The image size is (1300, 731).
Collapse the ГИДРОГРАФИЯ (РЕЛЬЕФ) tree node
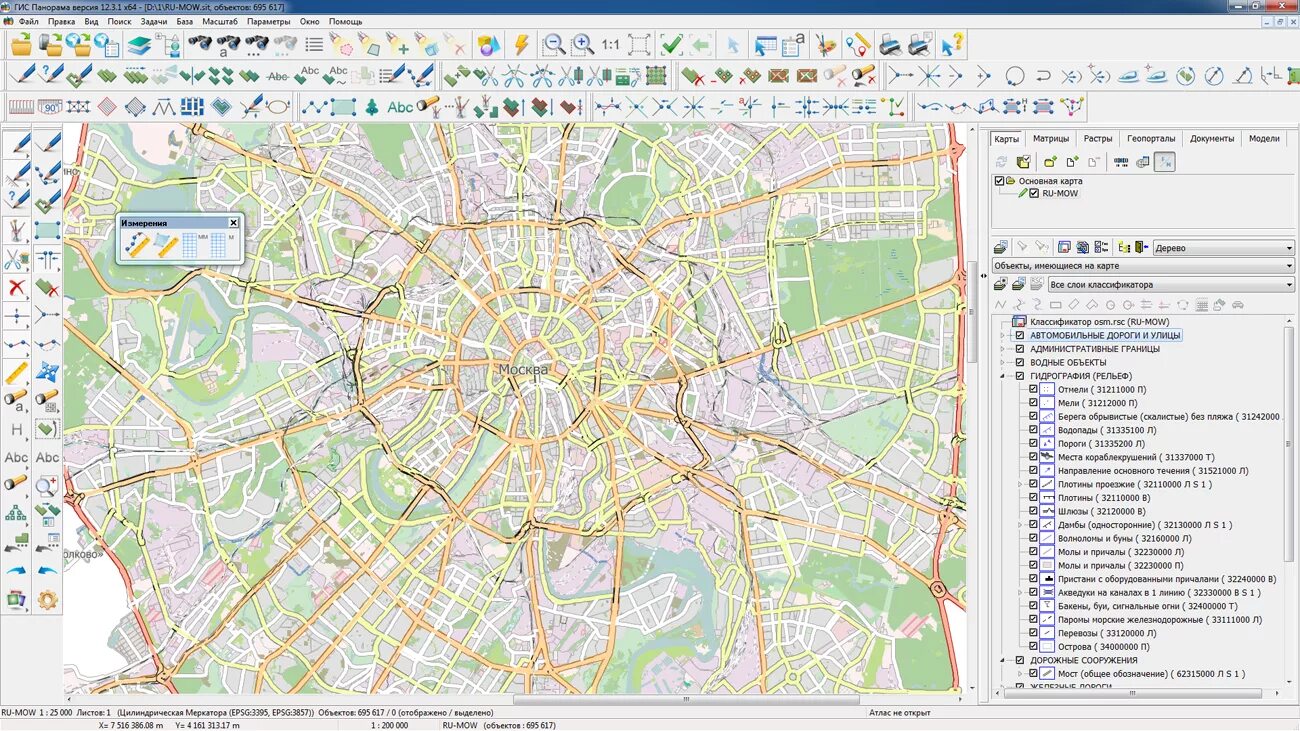[x=1004, y=376]
